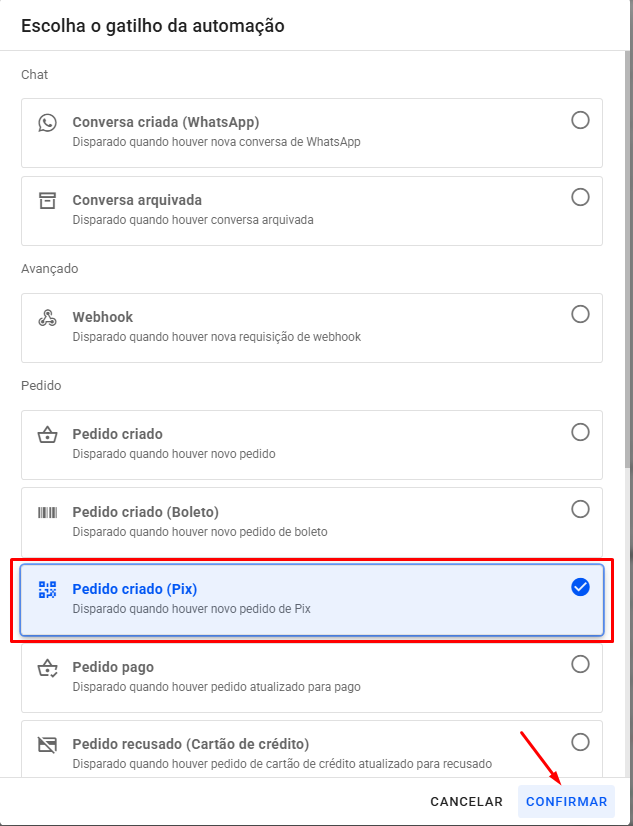Click the basket icon beside Pedido criado

tap(48, 435)
